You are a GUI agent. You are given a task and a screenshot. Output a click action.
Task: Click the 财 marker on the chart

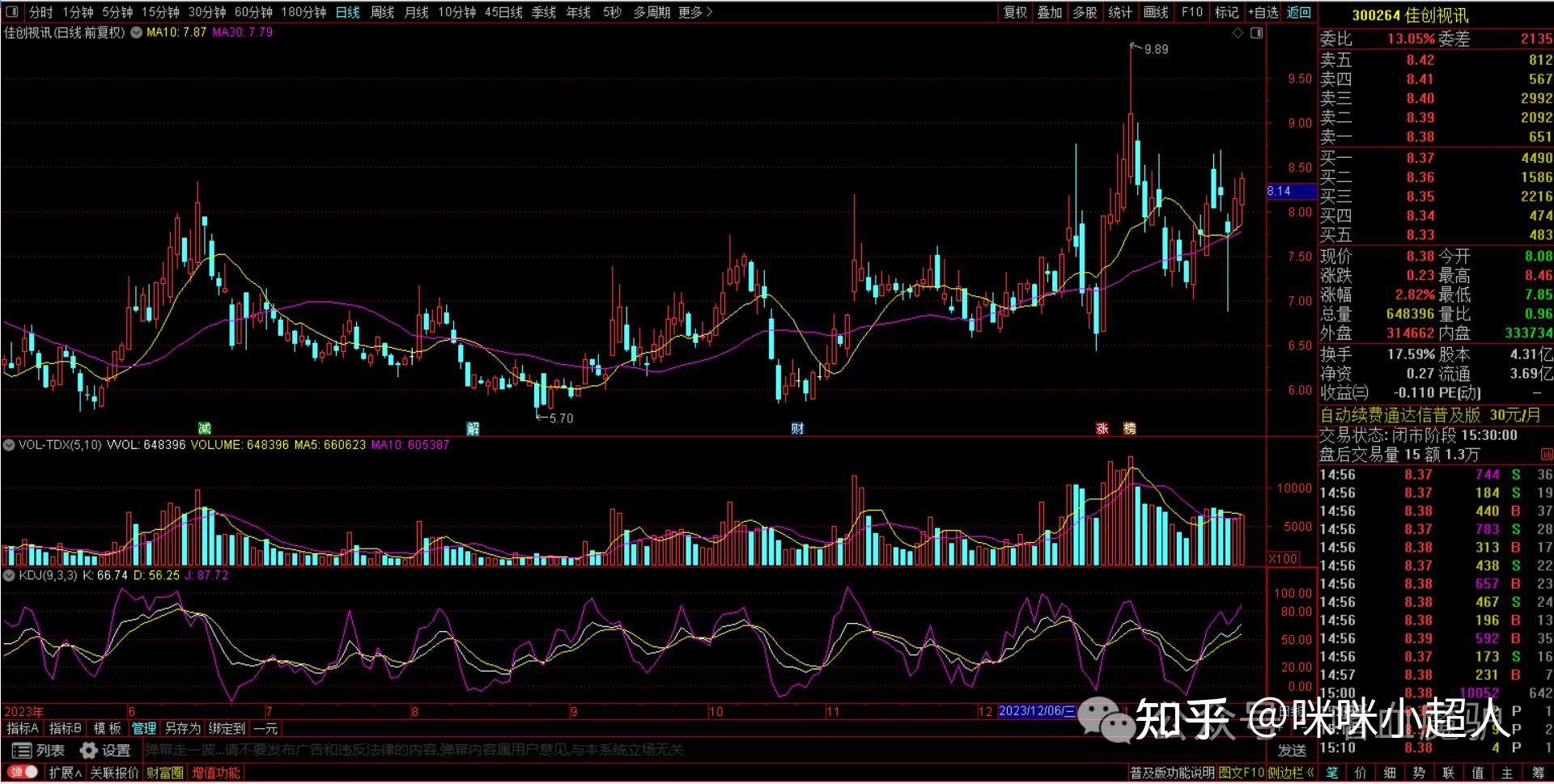[x=797, y=428]
